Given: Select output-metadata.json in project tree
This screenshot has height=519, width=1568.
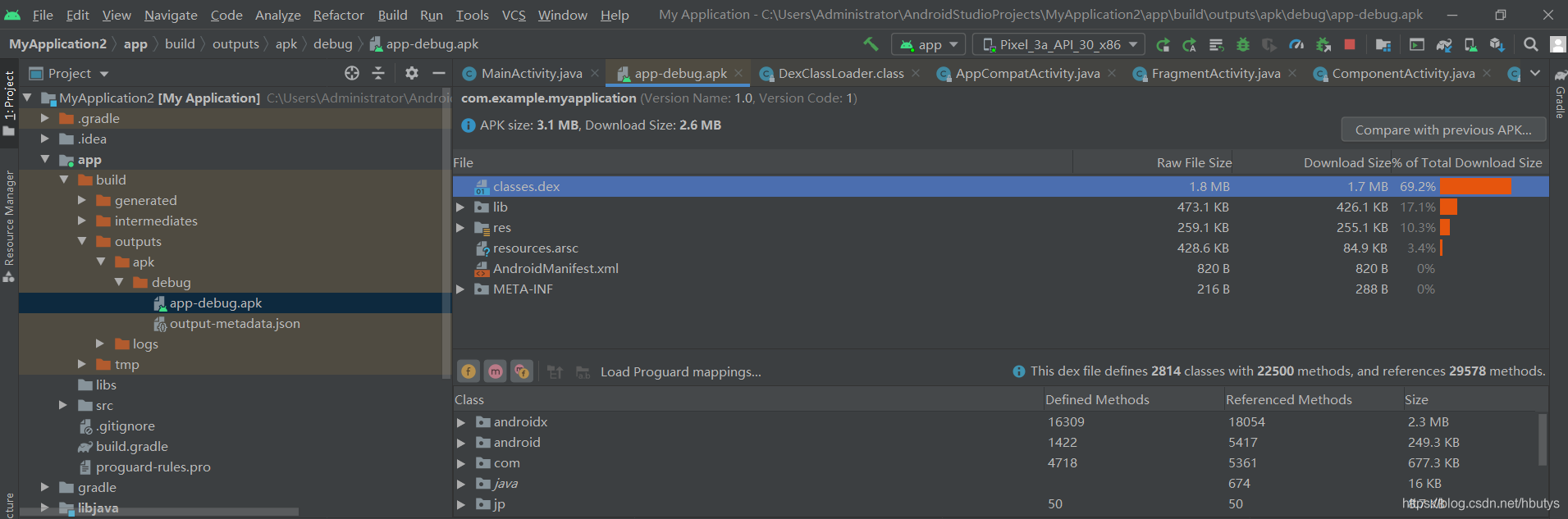Looking at the screenshot, I should (235, 324).
